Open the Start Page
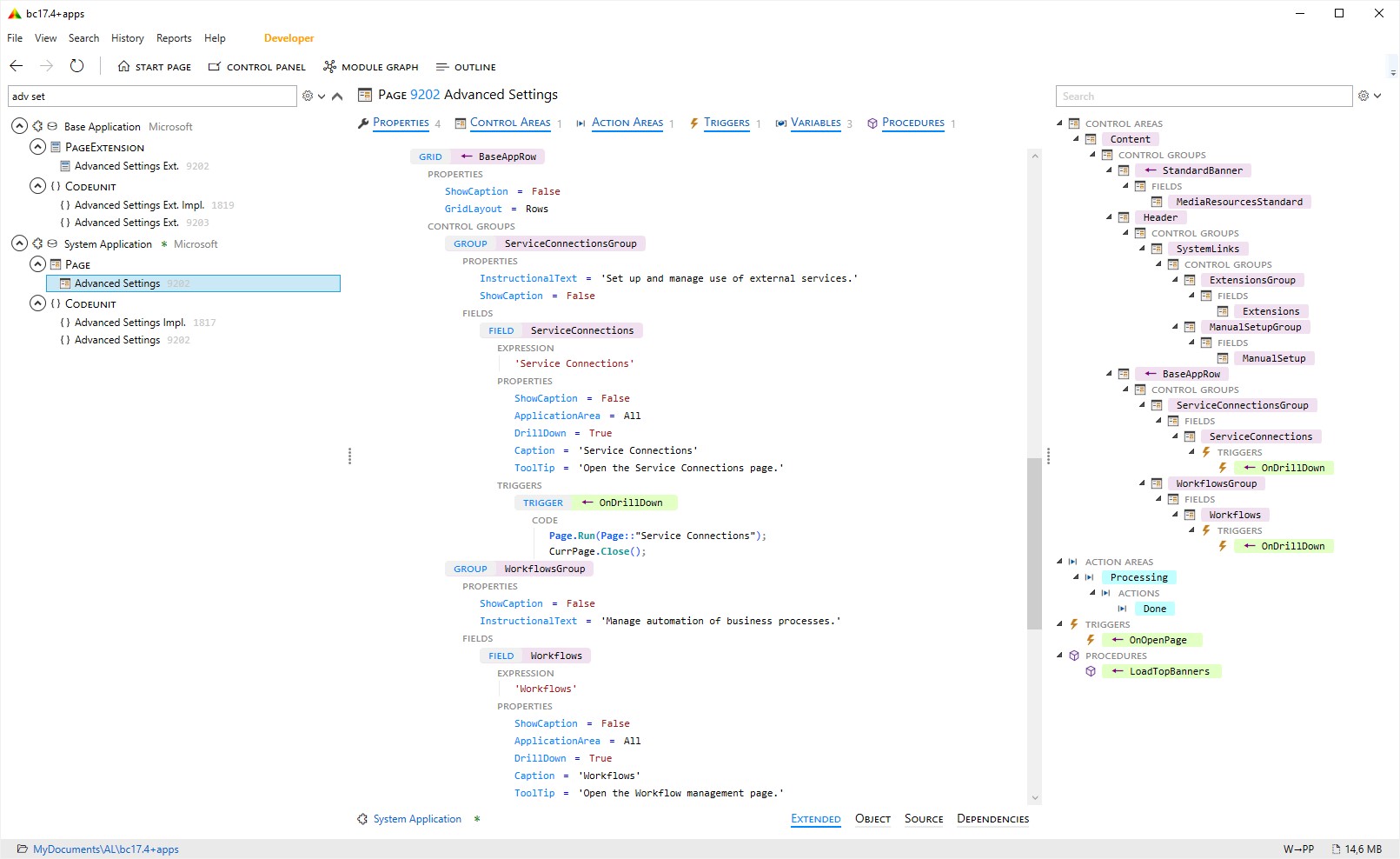This screenshot has height=859, width=1400. (x=155, y=67)
